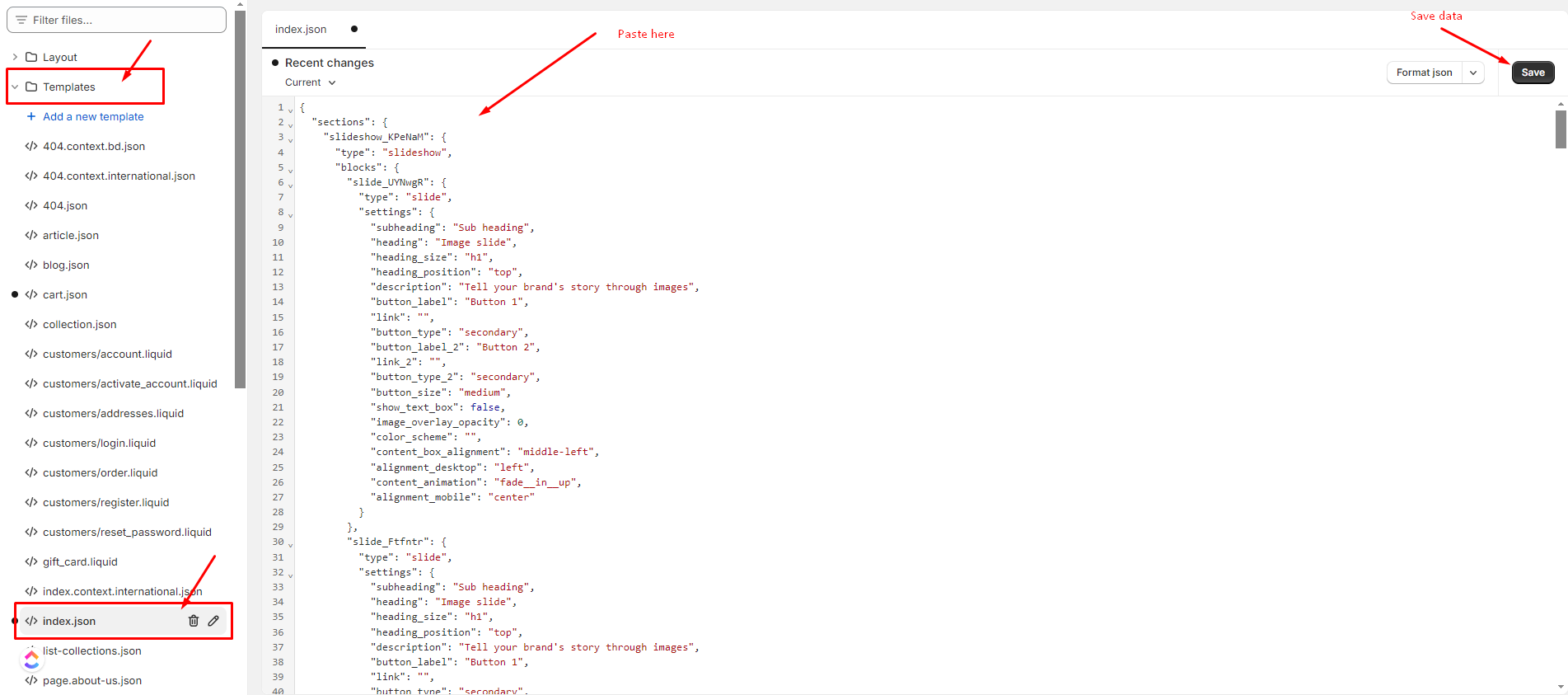The height and width of the screenshot is (695, 1568).
Task: Open 404.context.international.json template
Action: [119, 176]
